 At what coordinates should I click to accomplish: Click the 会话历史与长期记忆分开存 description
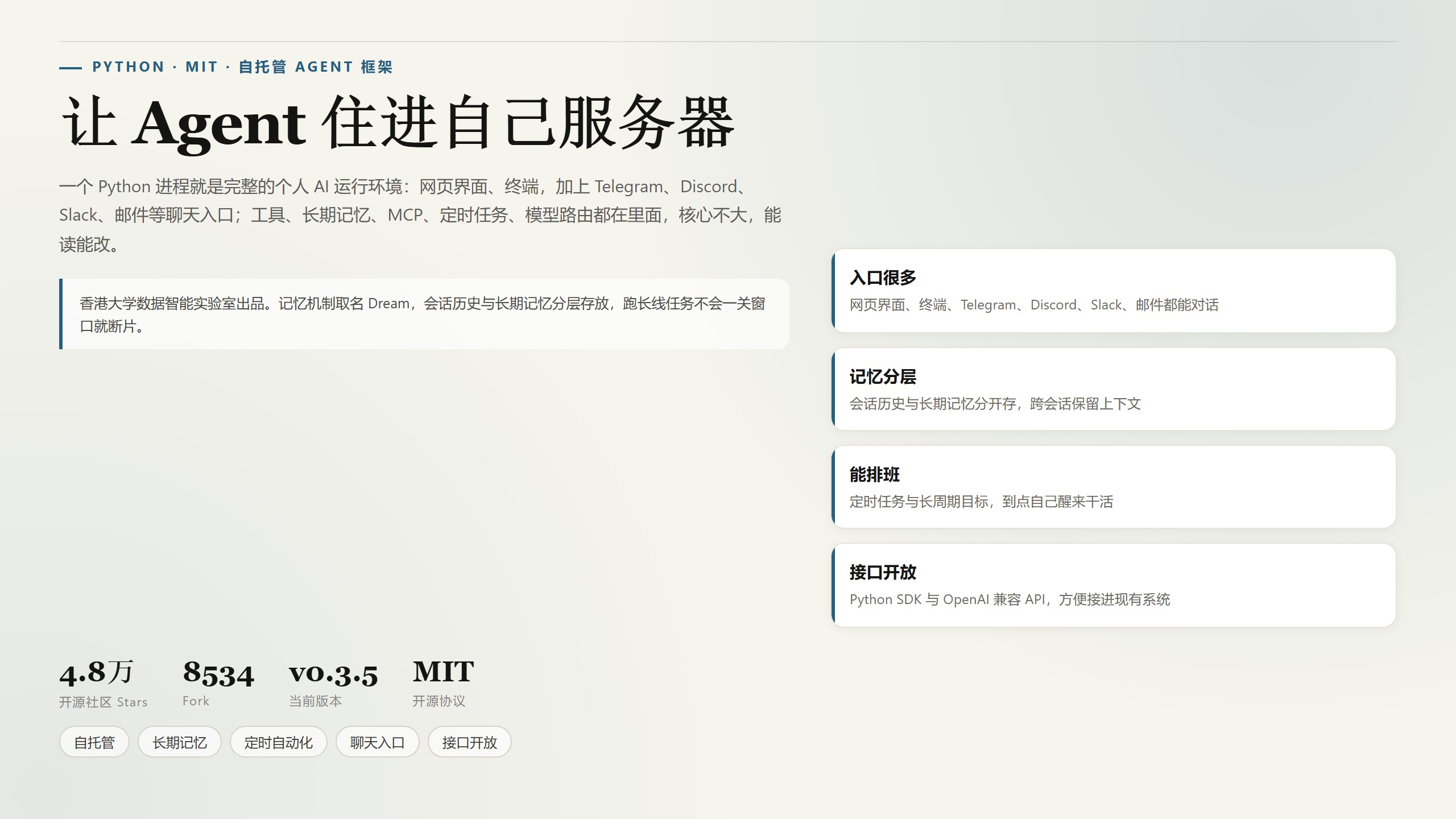click(x=995, y=404)
